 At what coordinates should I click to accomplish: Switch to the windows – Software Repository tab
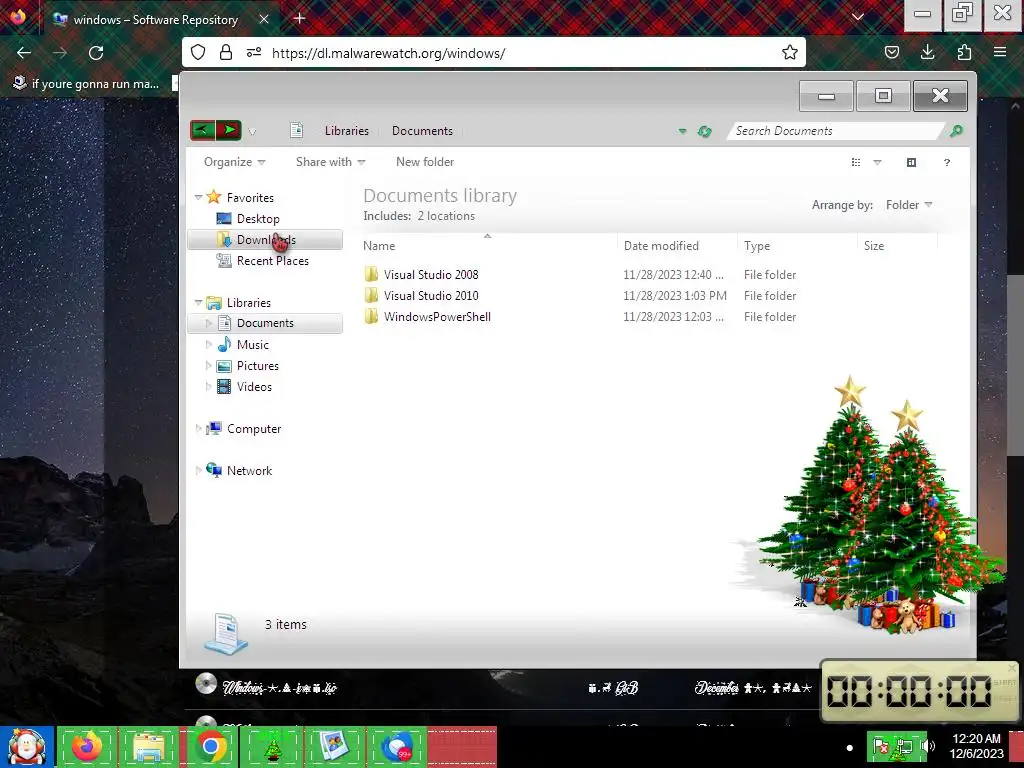pyautogui.click(x=155, y=20)
